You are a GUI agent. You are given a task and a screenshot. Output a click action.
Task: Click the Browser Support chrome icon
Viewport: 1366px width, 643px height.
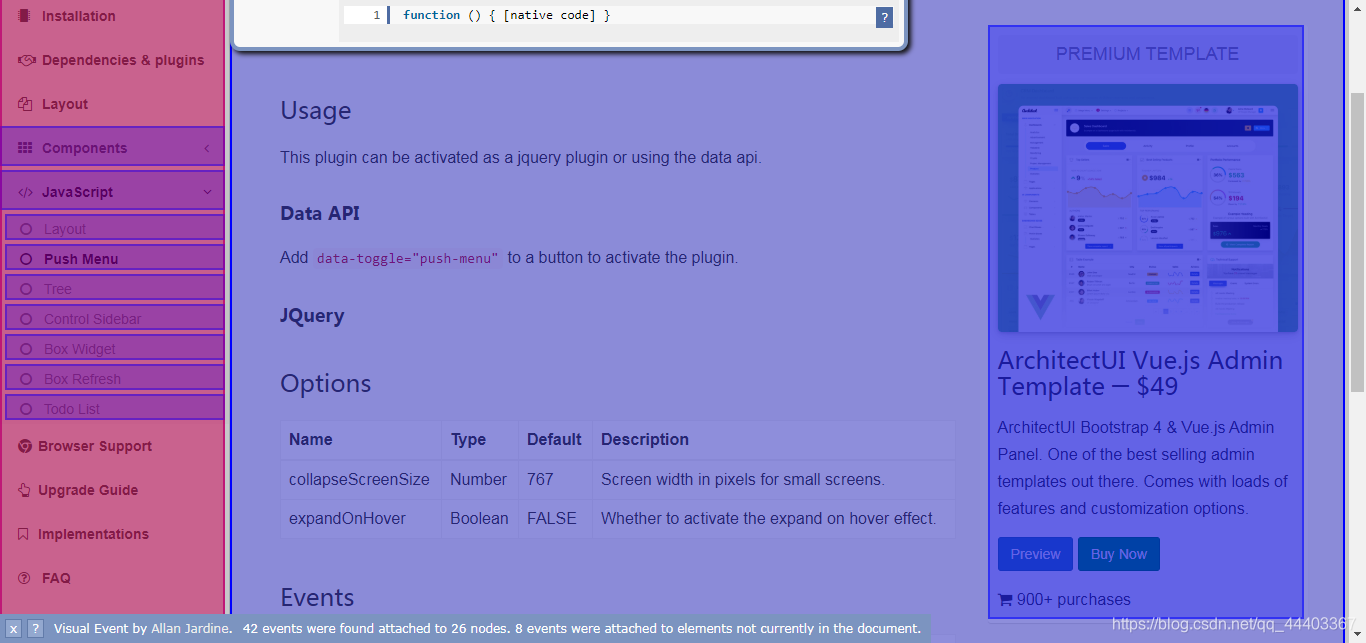pos(25,446)
